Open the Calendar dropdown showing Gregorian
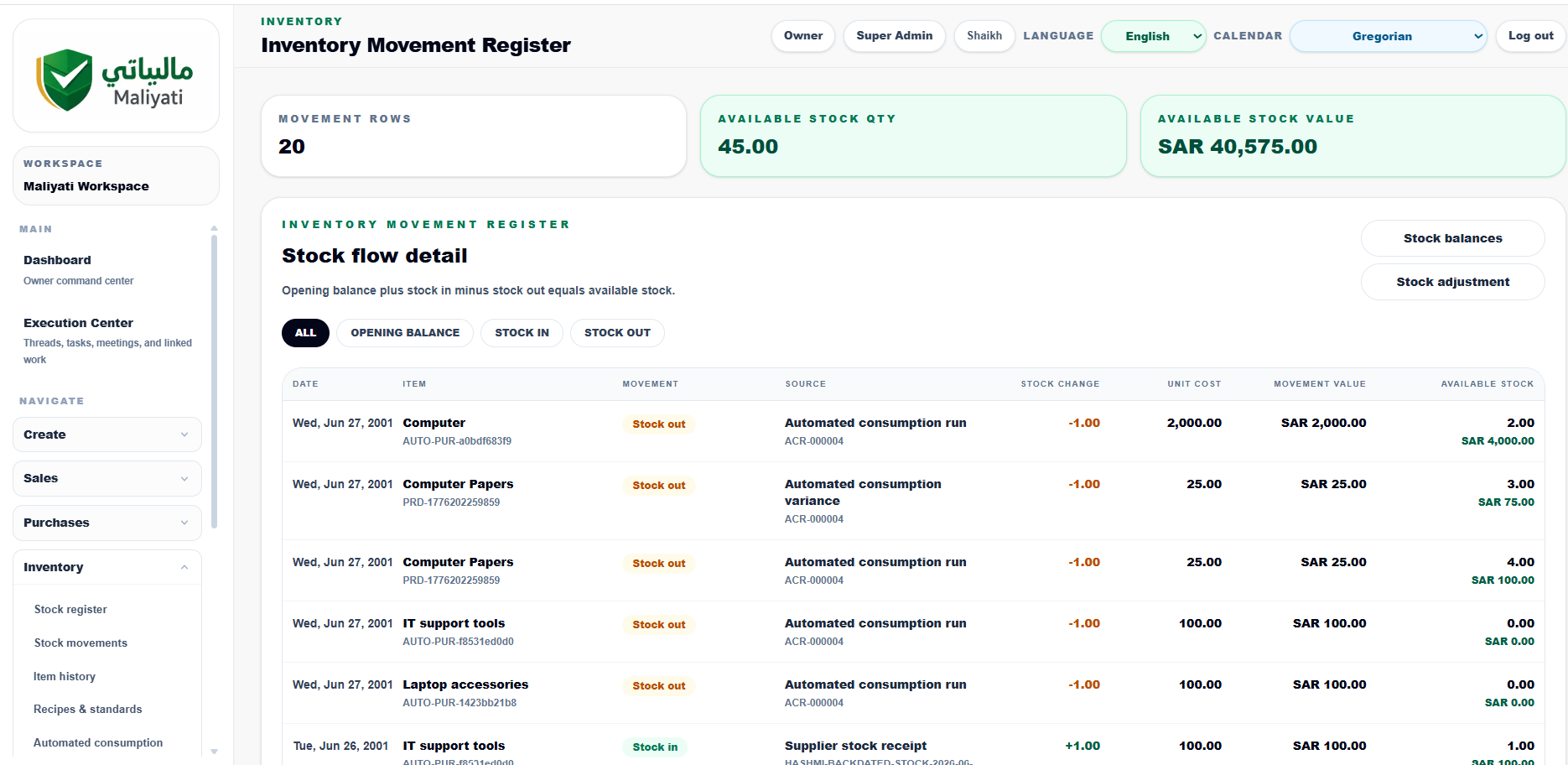The height and width of the screenshot is (765, 1568). [x=1389, y=36]
